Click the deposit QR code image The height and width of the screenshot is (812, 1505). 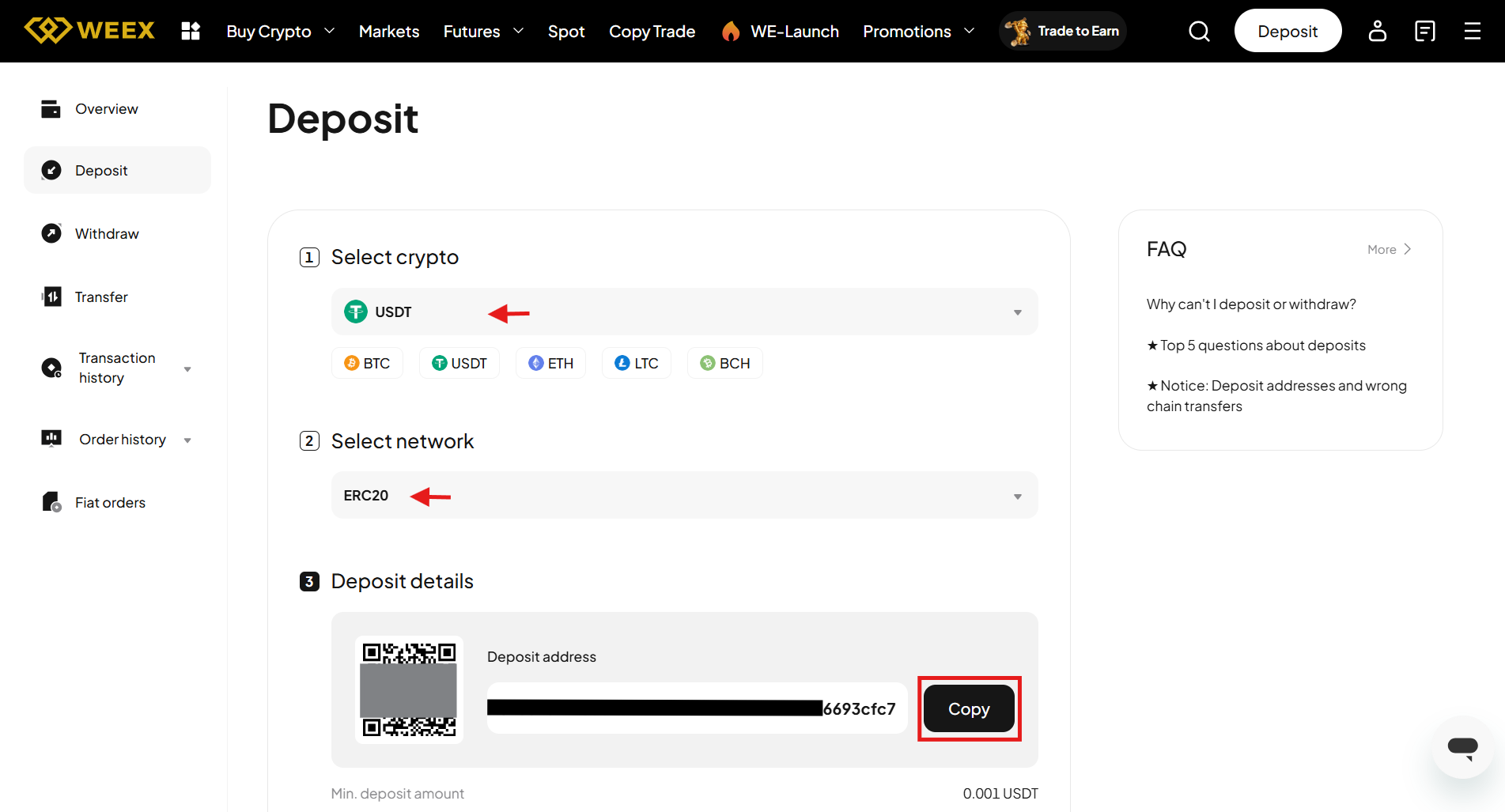point(409,689)
